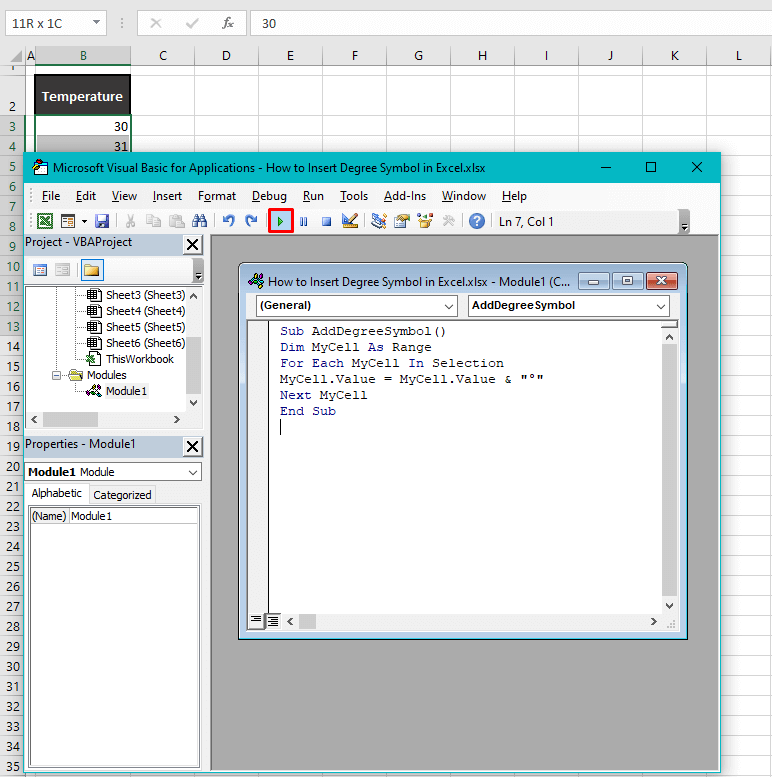Switch to Procedure View at code window bottom

(256, 621)
